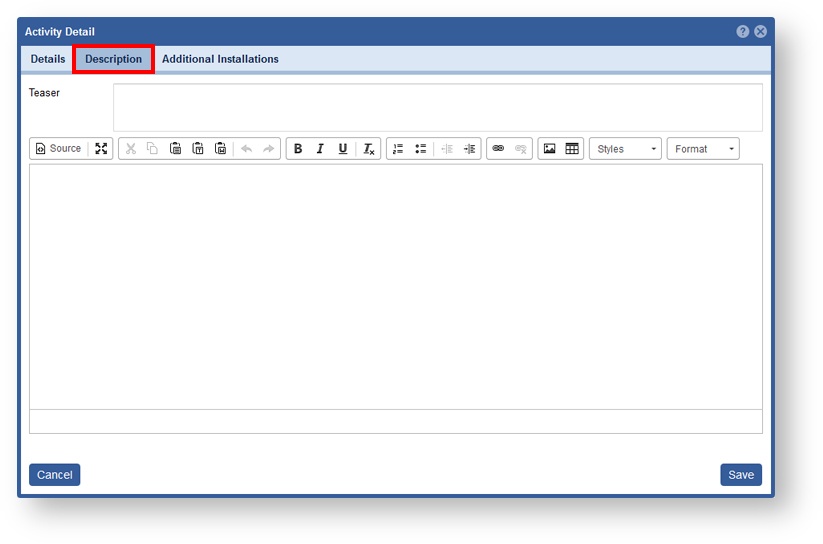Save the activity detail
Image resolution: width=823 pixels, height=544 pixels.
740,475
